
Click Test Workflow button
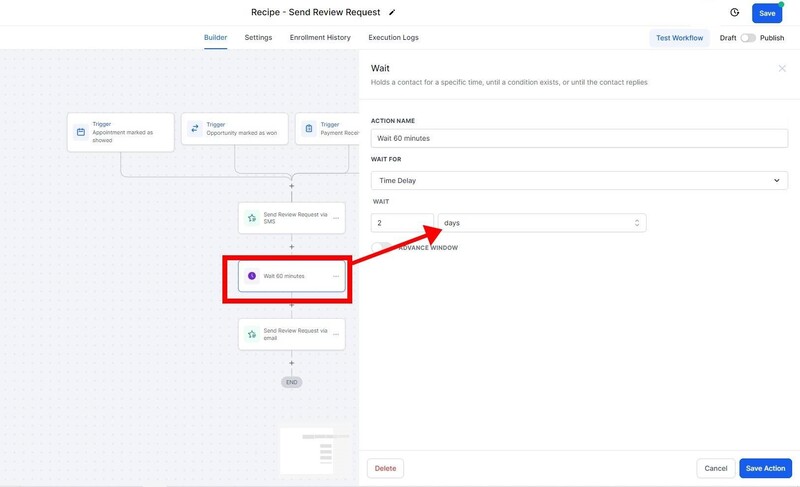[x=679, y=38]
